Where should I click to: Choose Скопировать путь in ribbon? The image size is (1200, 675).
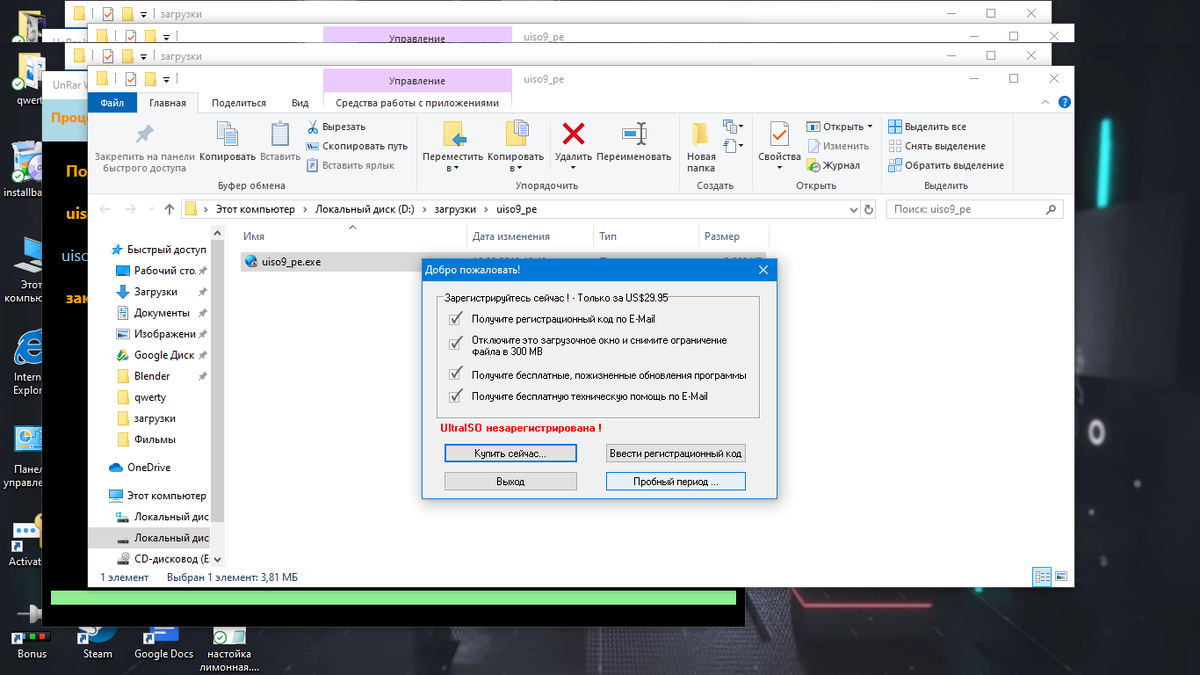[357, 146]
